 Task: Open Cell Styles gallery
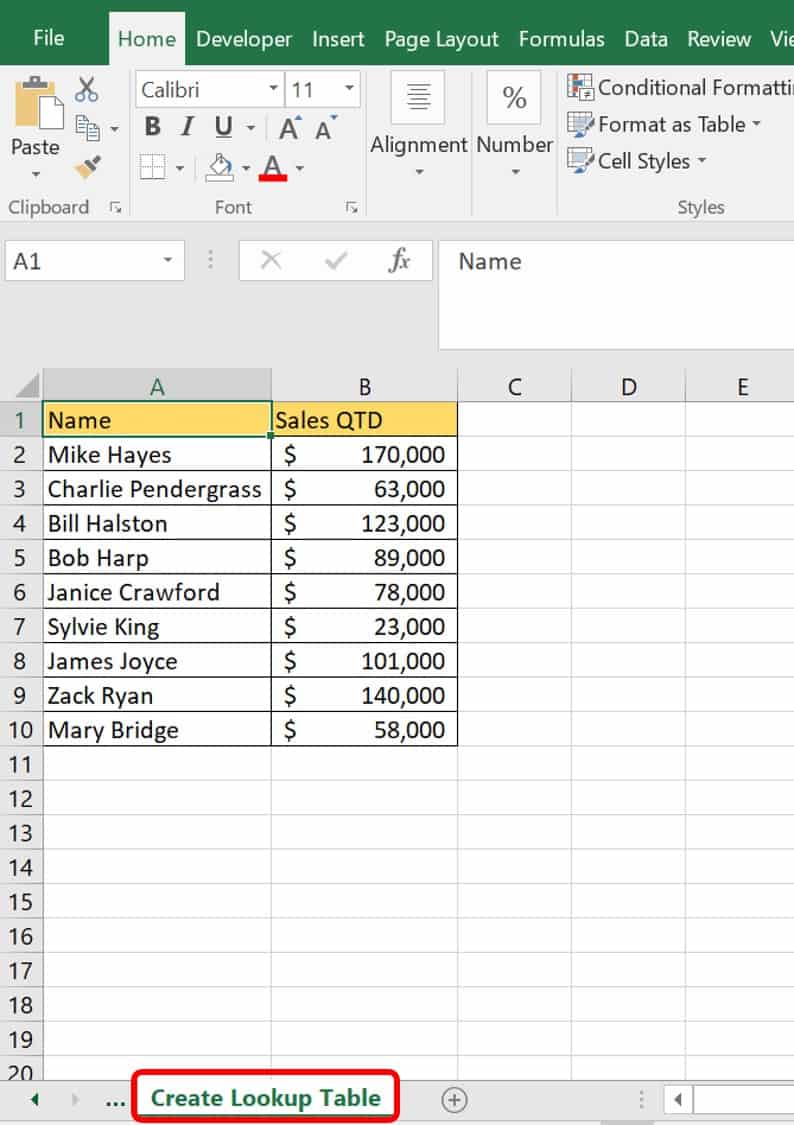pyautogui.click(x=637, y=161)
